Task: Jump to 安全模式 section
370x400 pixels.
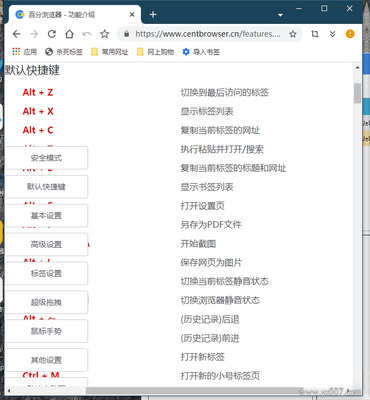Action: click(x=46, y=158)
